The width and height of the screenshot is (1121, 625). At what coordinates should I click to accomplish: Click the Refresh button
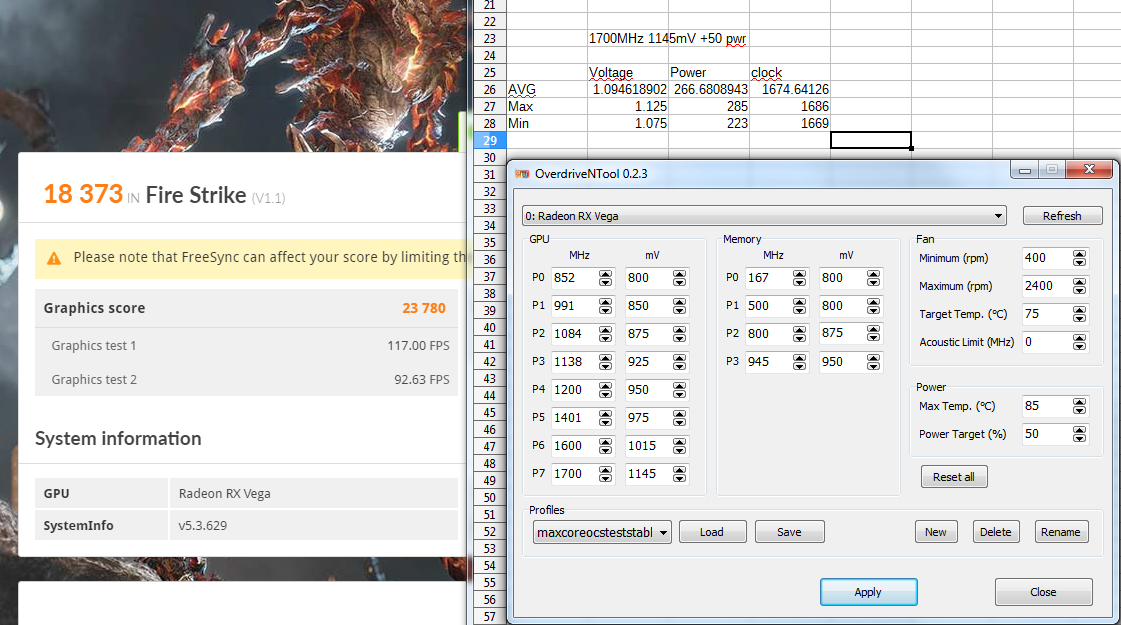pos(1062,215)
